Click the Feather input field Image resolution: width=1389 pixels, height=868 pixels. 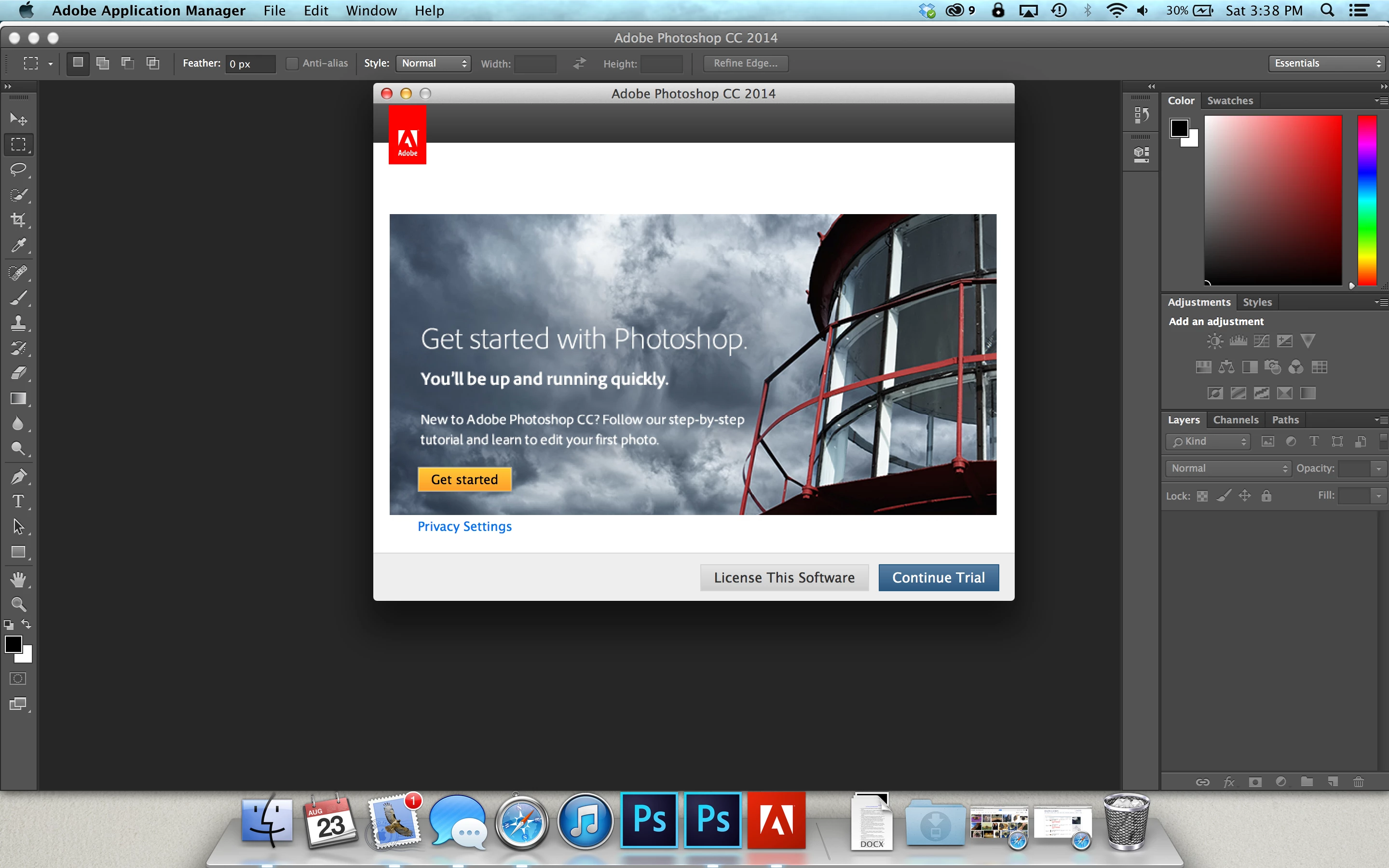pos(250,64)
